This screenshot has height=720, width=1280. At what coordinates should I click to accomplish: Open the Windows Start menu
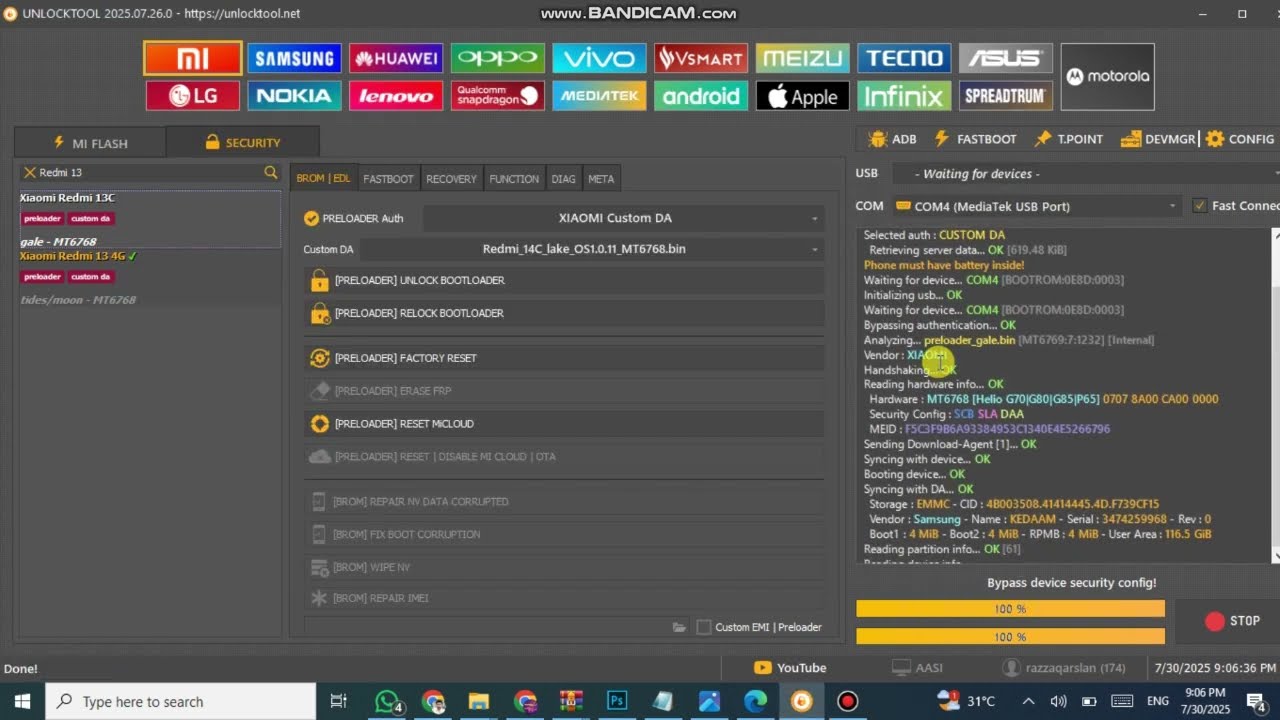pos(22,701)
